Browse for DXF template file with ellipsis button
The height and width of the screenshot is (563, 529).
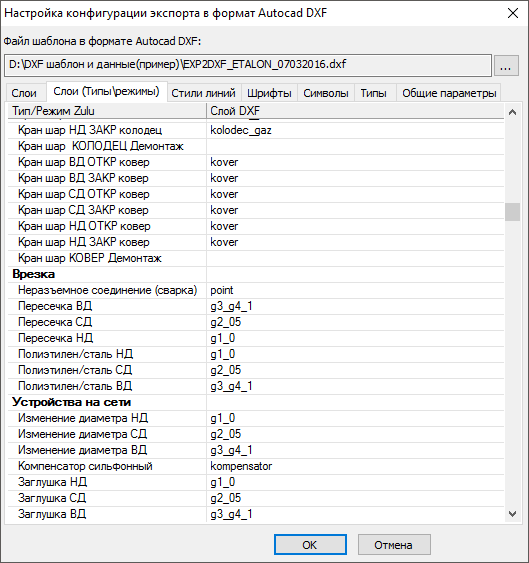click(x=506, y=65)
